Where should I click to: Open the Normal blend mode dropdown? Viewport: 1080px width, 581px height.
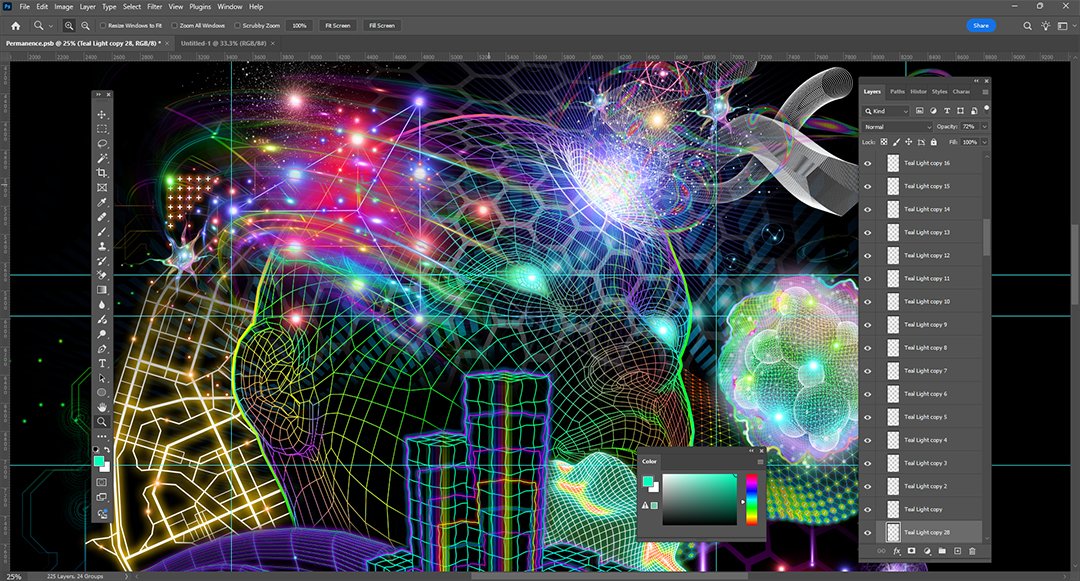(x=897, y=127)
